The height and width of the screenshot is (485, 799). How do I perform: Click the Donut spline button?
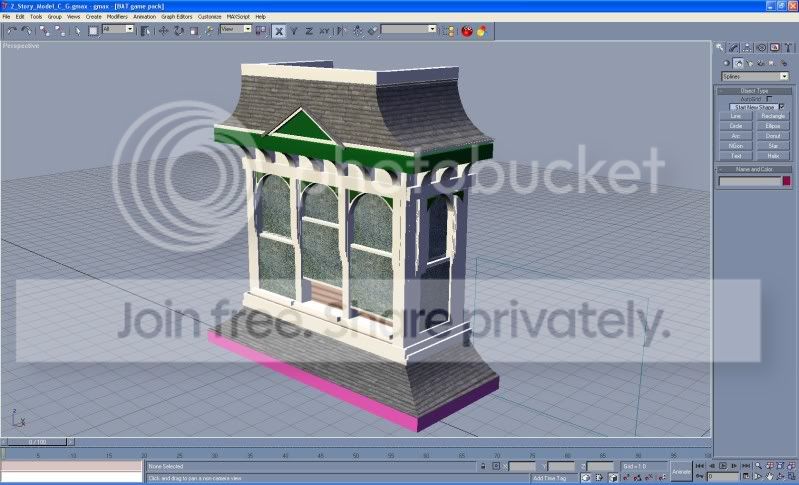(773, 136)
